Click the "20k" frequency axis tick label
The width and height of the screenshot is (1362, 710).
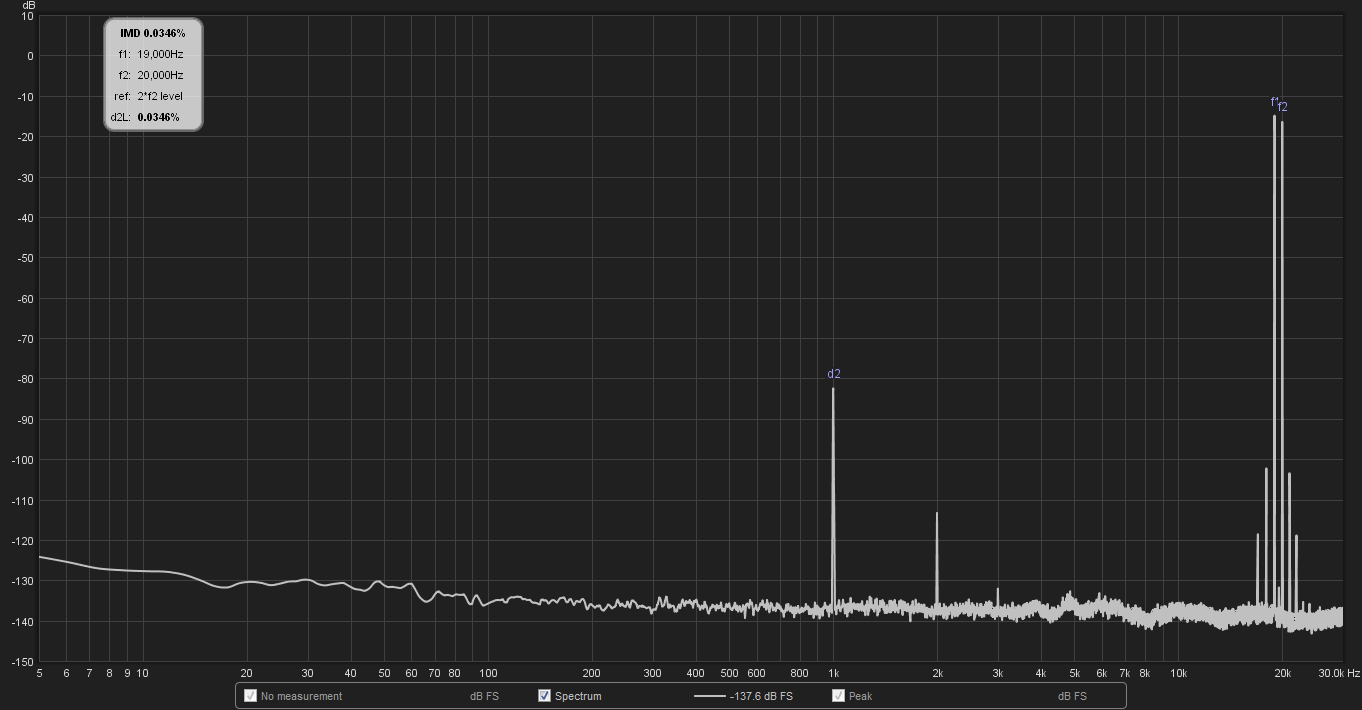[1282, 673]
